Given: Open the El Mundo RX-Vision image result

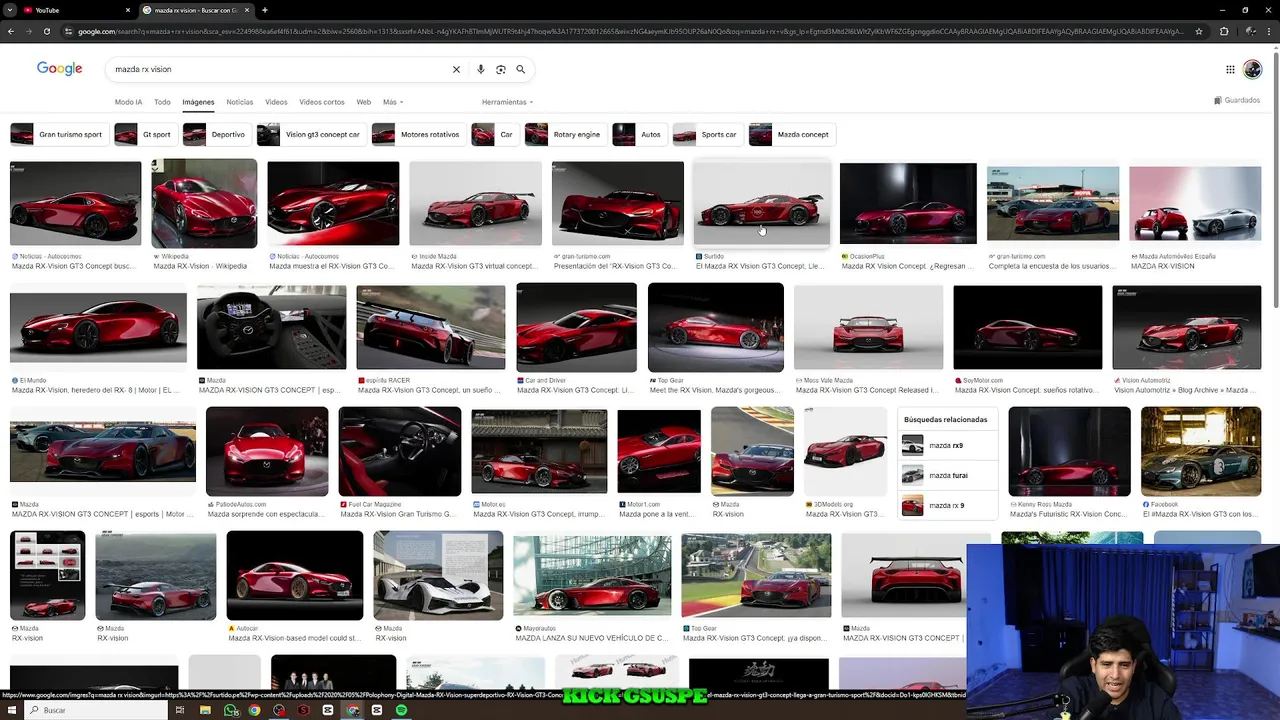Looking at the screenshot, I should [98, 327].
